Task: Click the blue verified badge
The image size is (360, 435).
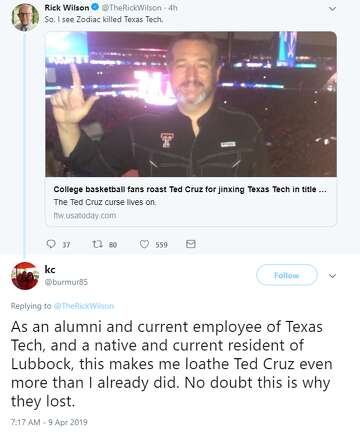Action: (94, 7)
